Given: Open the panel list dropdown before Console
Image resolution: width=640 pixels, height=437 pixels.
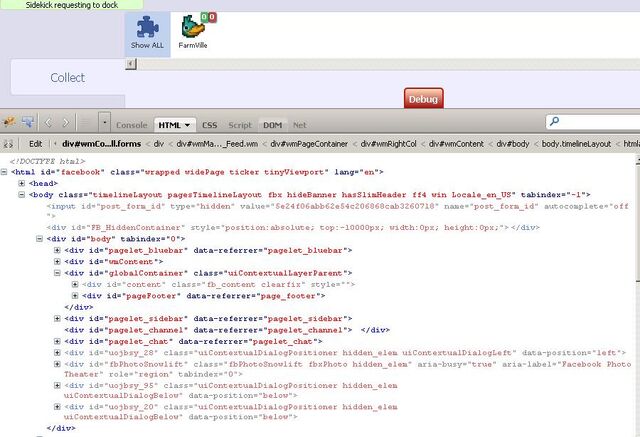Looking at the screenshot, I should pos(104,122).
